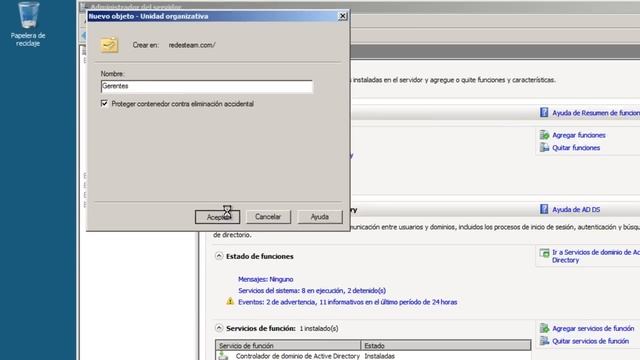Click the Agregar funciones icon
This screenshot has height=360, width=640.
(544, 135)
